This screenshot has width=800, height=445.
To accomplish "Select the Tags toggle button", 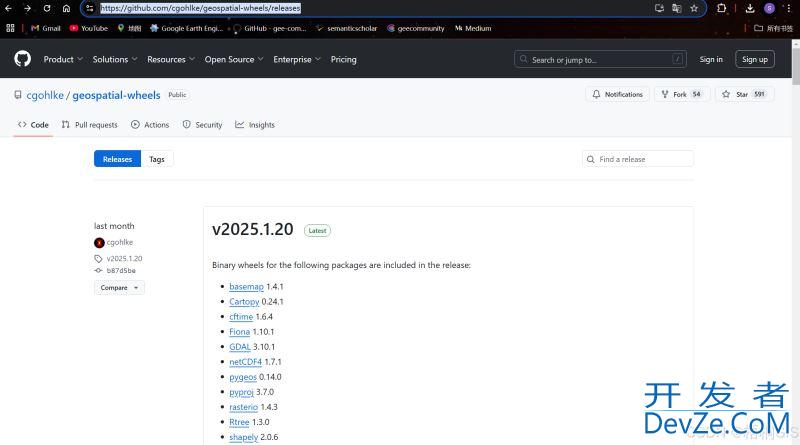I will coord(157,159).
